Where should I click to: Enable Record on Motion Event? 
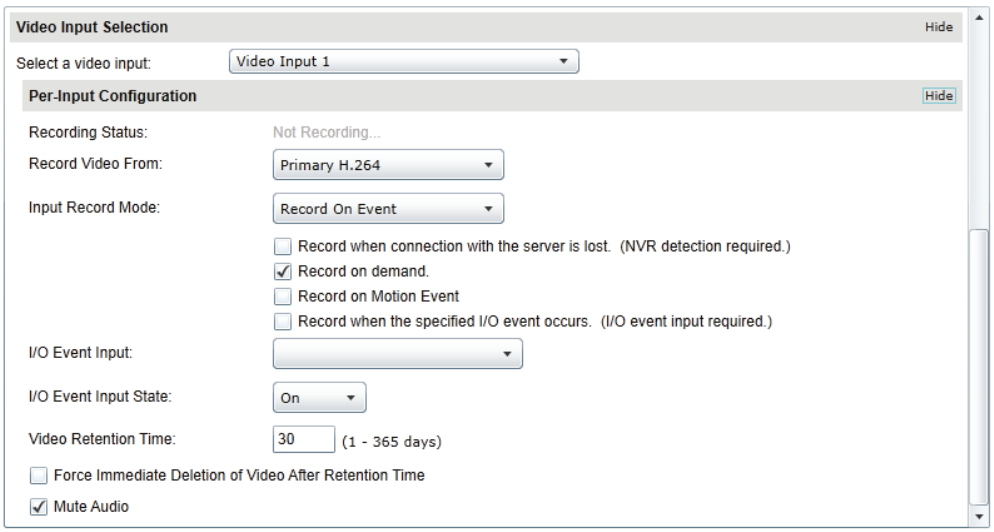pos(282,296)
